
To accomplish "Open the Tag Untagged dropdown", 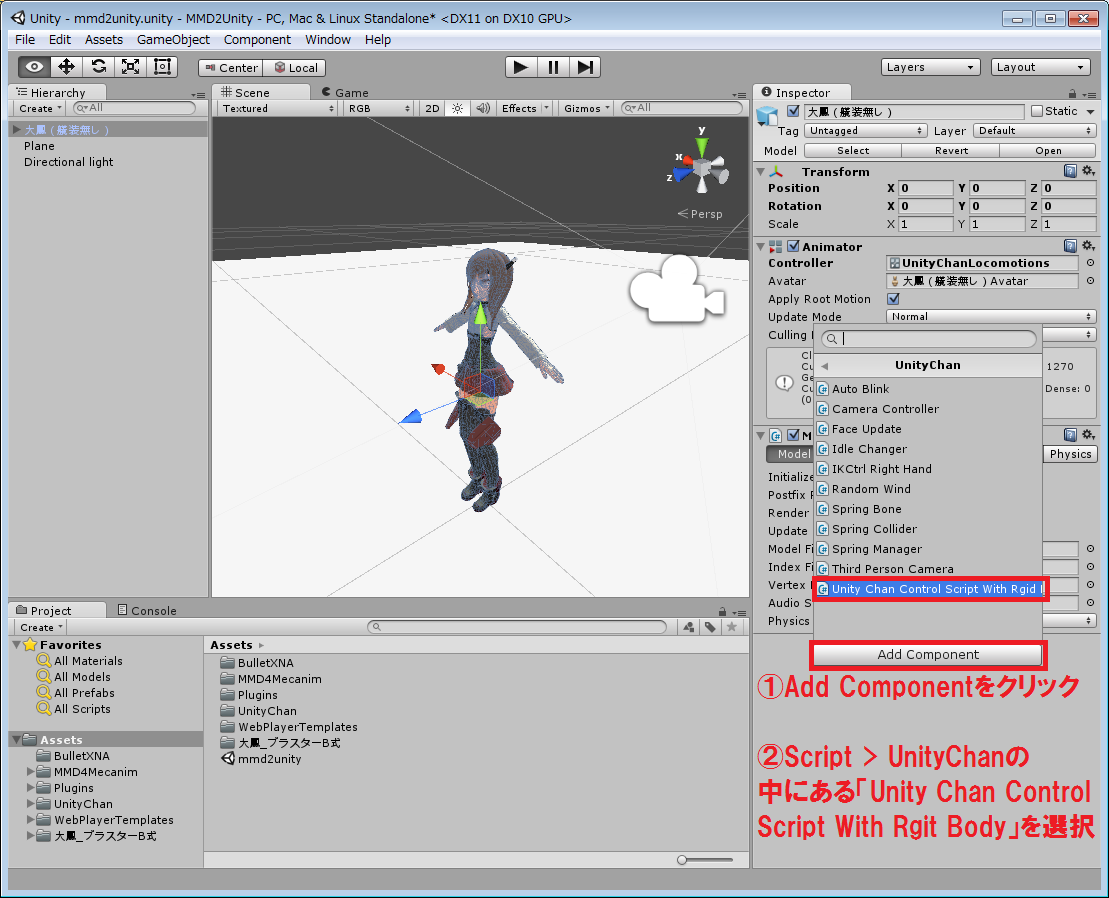I will pyautogui.click(x=866, y=131).
